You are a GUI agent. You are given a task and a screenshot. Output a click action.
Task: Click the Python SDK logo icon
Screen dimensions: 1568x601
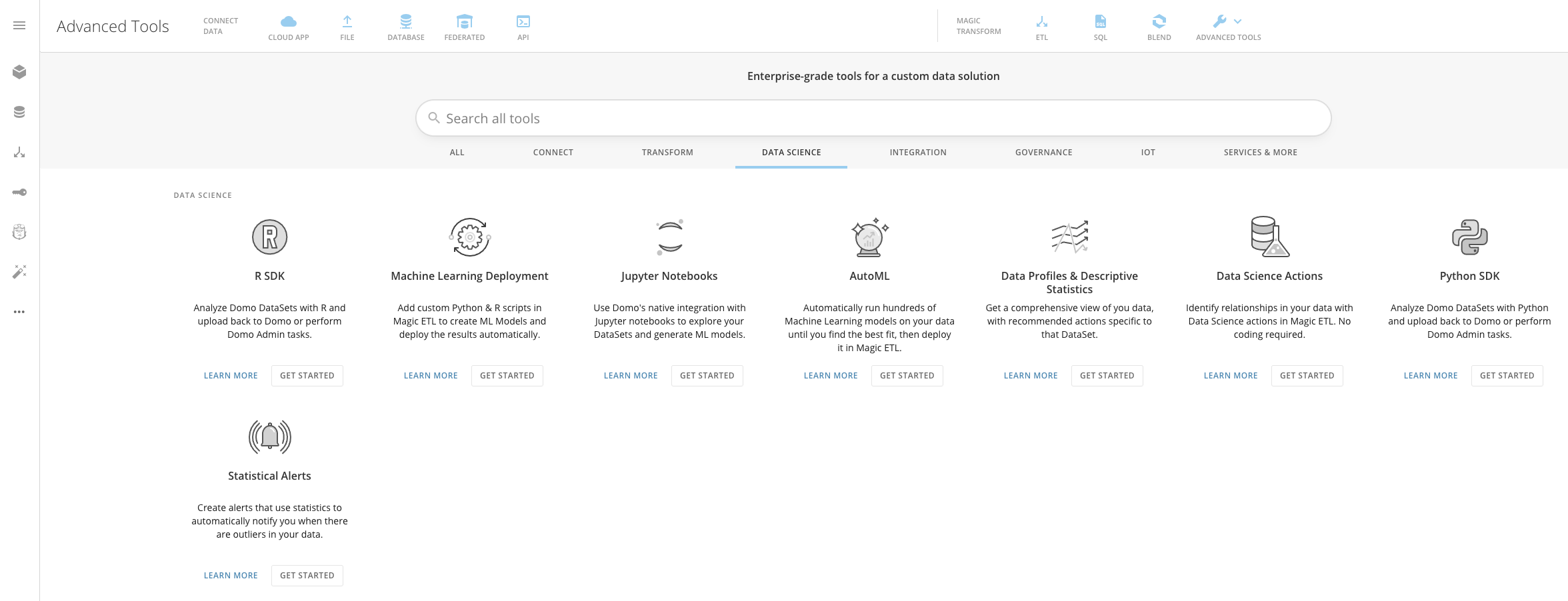1470,237
